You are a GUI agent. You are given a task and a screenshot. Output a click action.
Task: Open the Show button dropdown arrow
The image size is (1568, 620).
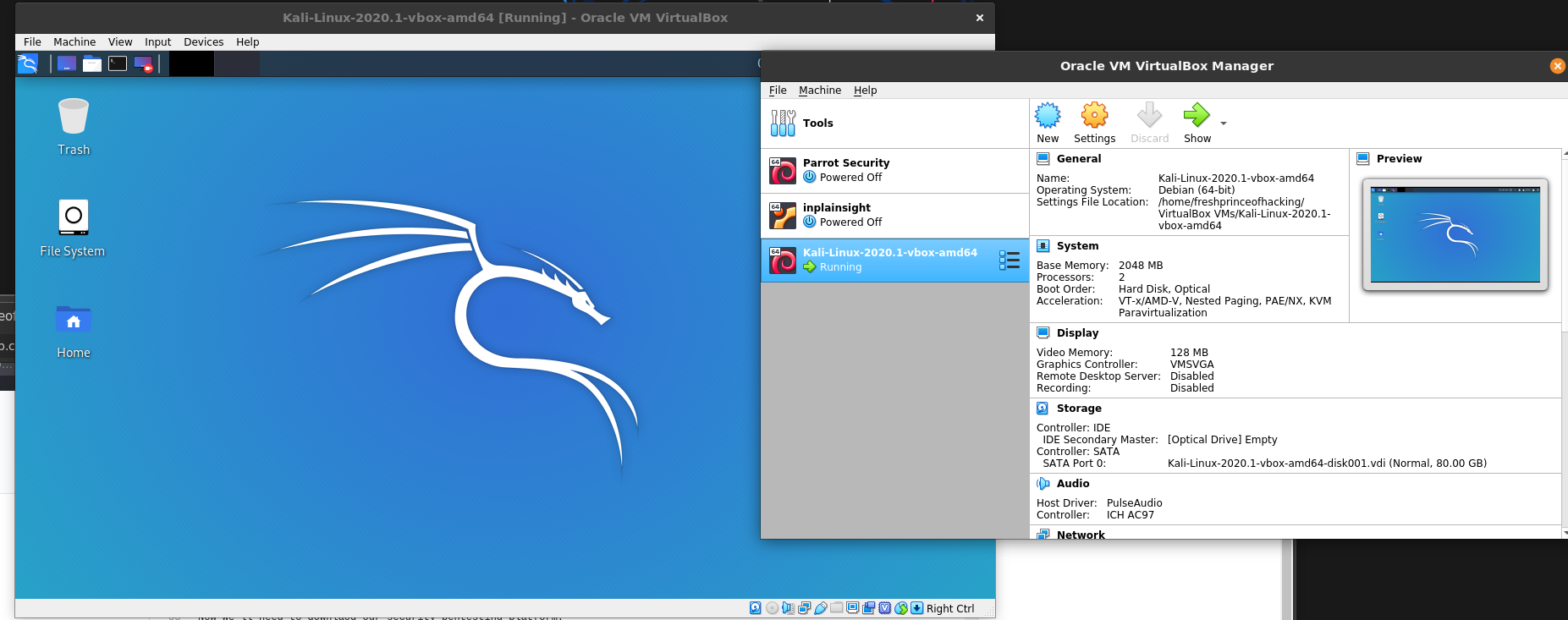click(x=1224, y=123)
